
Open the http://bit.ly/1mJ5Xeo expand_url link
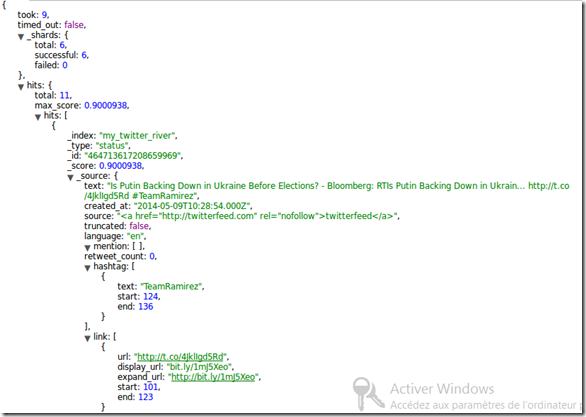pyautogui.click(x=213, y=377)
